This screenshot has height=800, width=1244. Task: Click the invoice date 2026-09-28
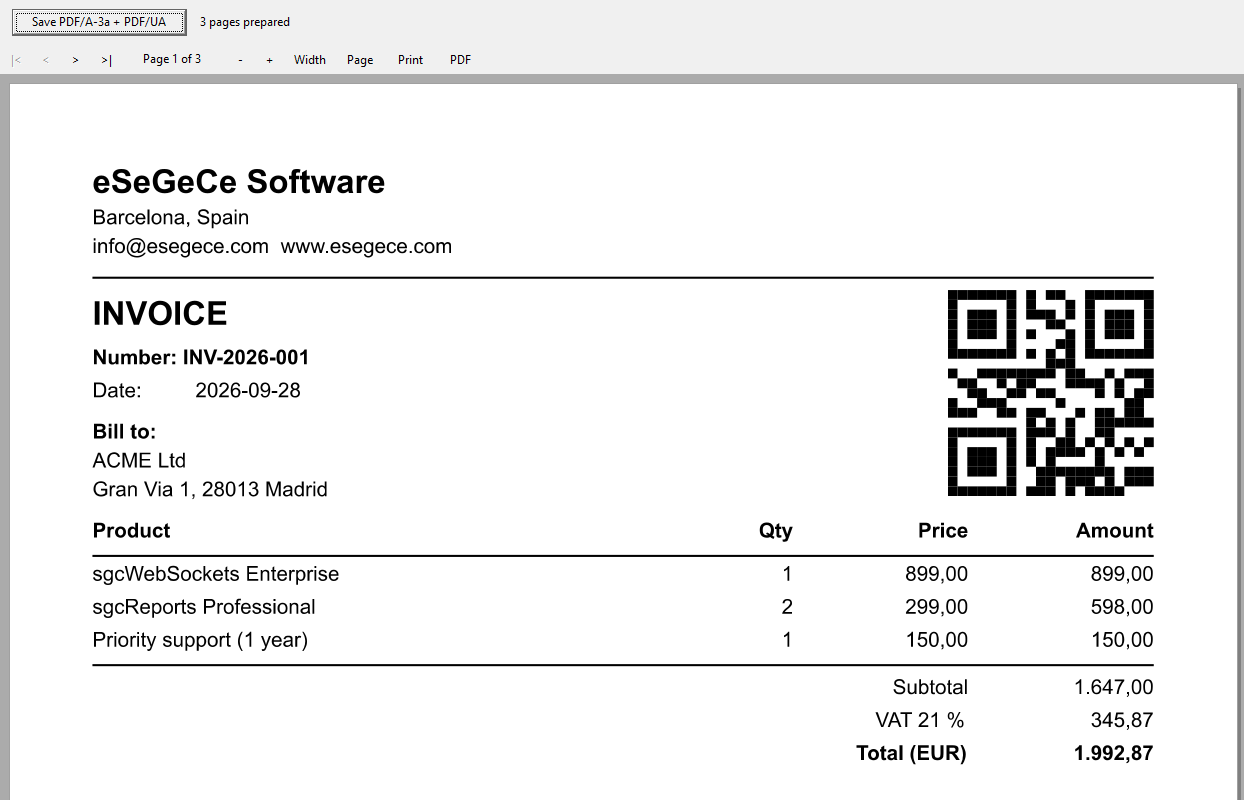click(248, 390)
